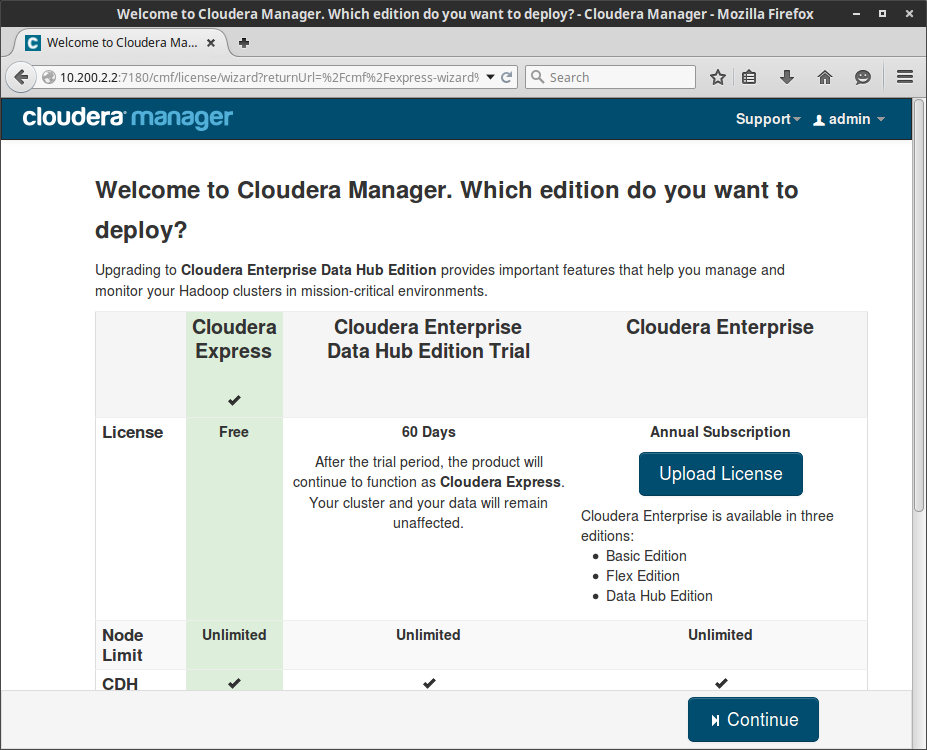Click the License row label
The image size is (927, 750).
(x=132, y=432)
